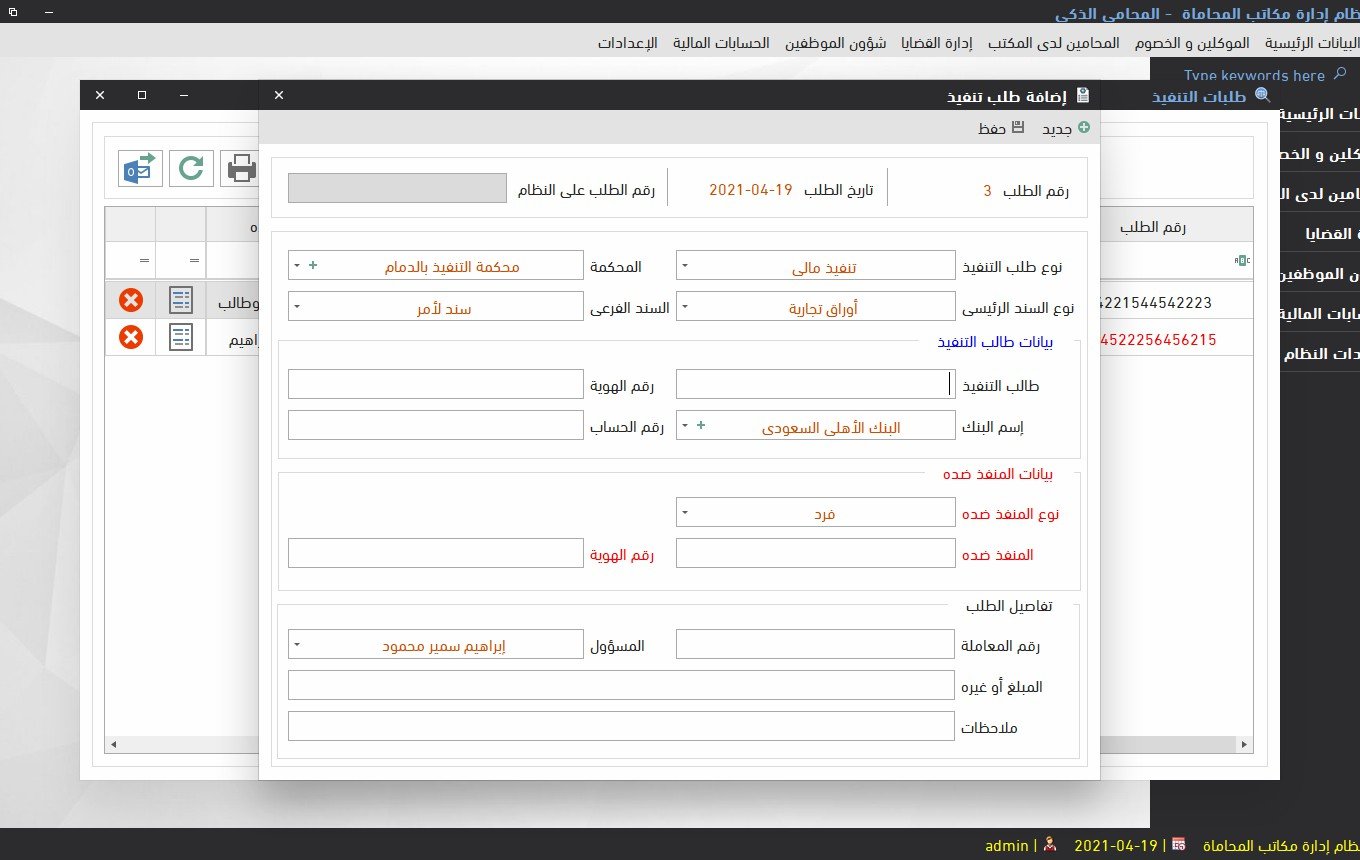The image size is (1360, 860).
Task: Expand the المسؤول dropdown list
Action: point(297,645)
